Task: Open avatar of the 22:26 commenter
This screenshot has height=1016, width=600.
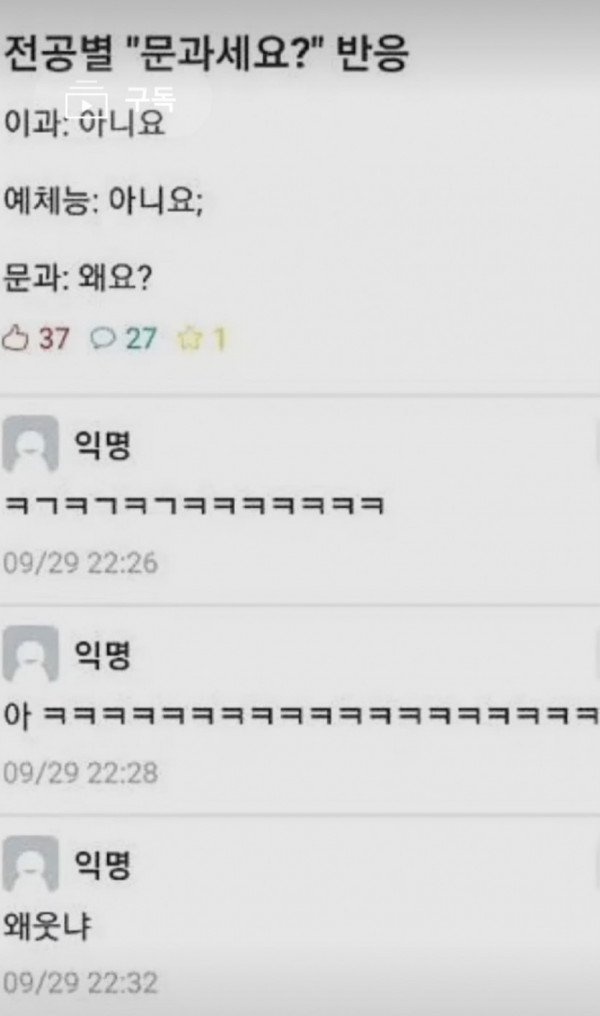Action: click(x=30, y=444)
